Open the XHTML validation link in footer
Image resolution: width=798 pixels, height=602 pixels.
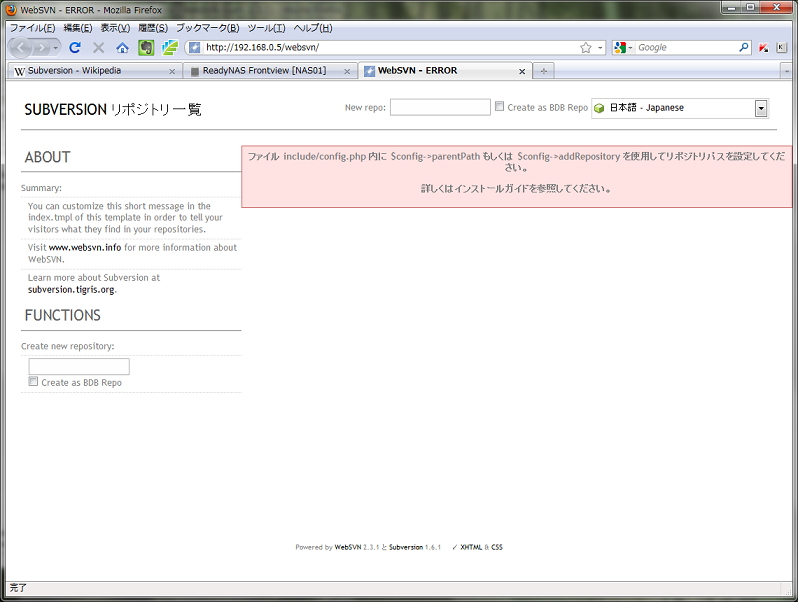(x=471, y=548)
